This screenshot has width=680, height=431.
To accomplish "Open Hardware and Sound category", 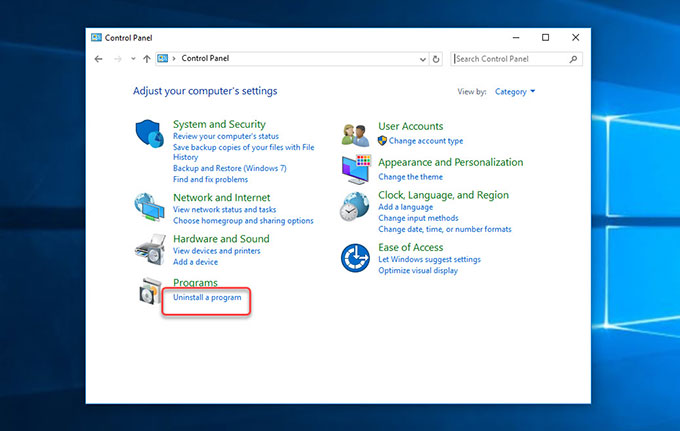I will pos(221,239).
